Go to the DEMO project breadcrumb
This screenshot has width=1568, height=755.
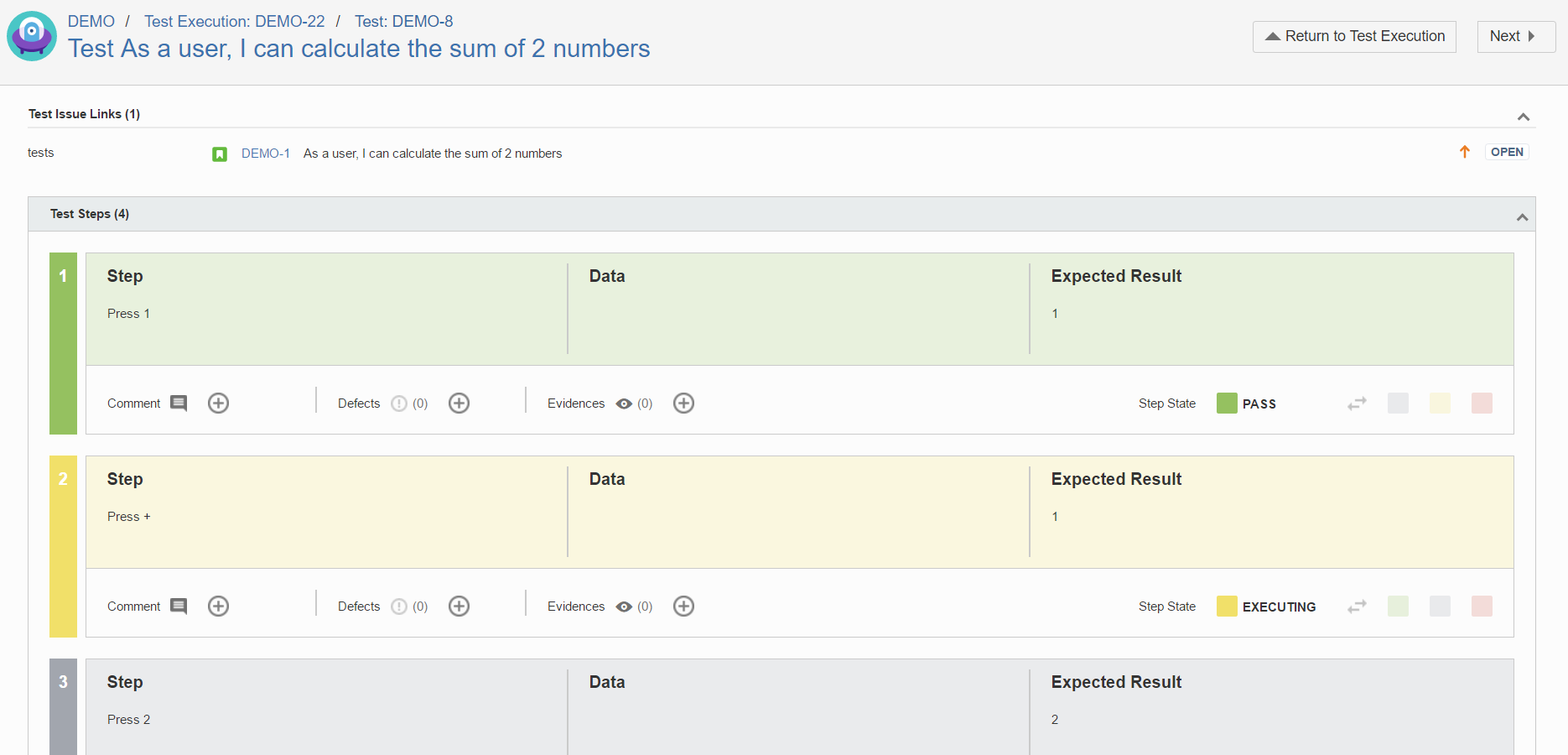[91, 21]
